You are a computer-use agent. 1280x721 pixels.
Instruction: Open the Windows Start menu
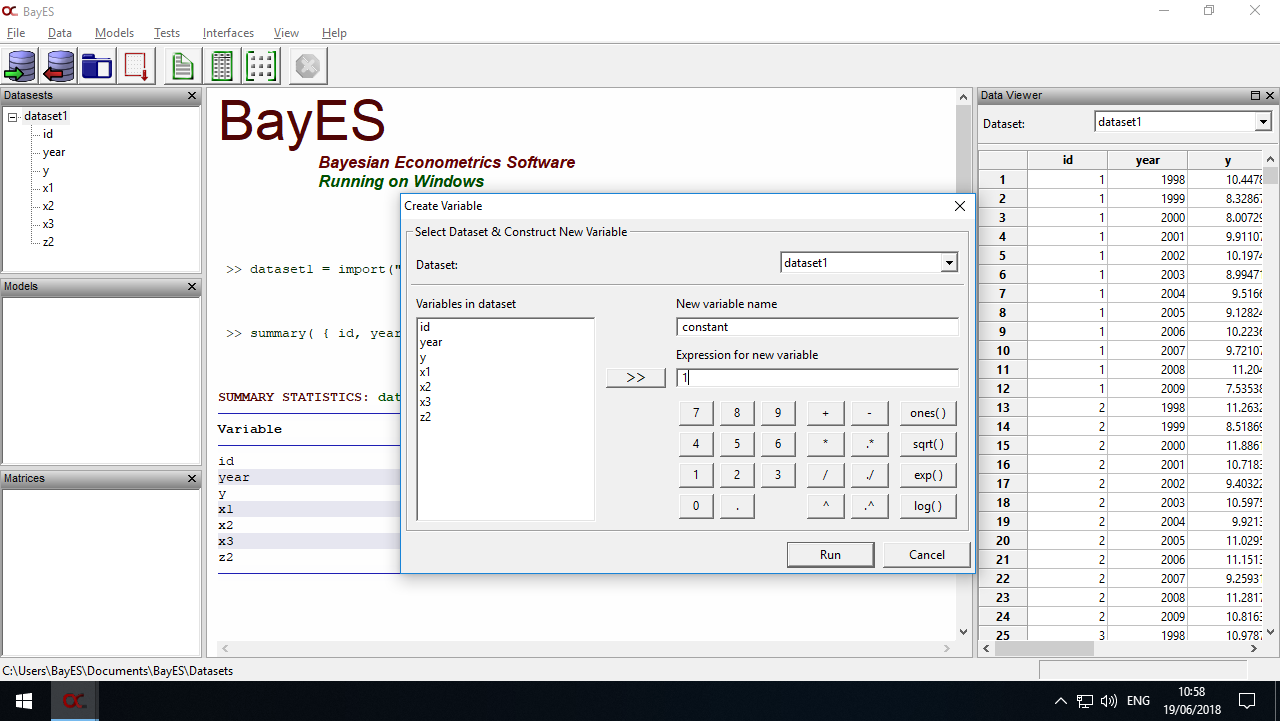click(x=24, y=701)
